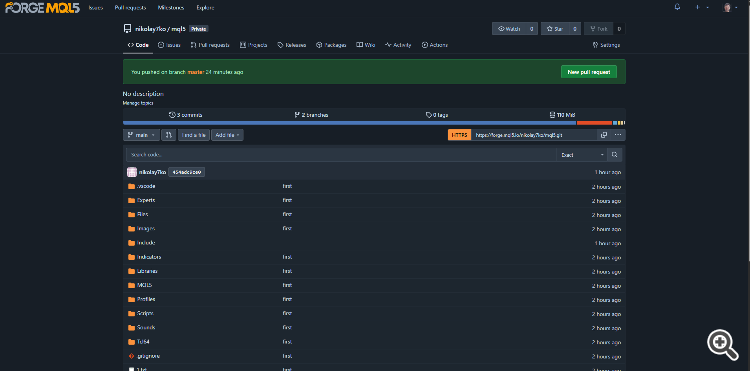Open the Include folder

click(146, 243)
